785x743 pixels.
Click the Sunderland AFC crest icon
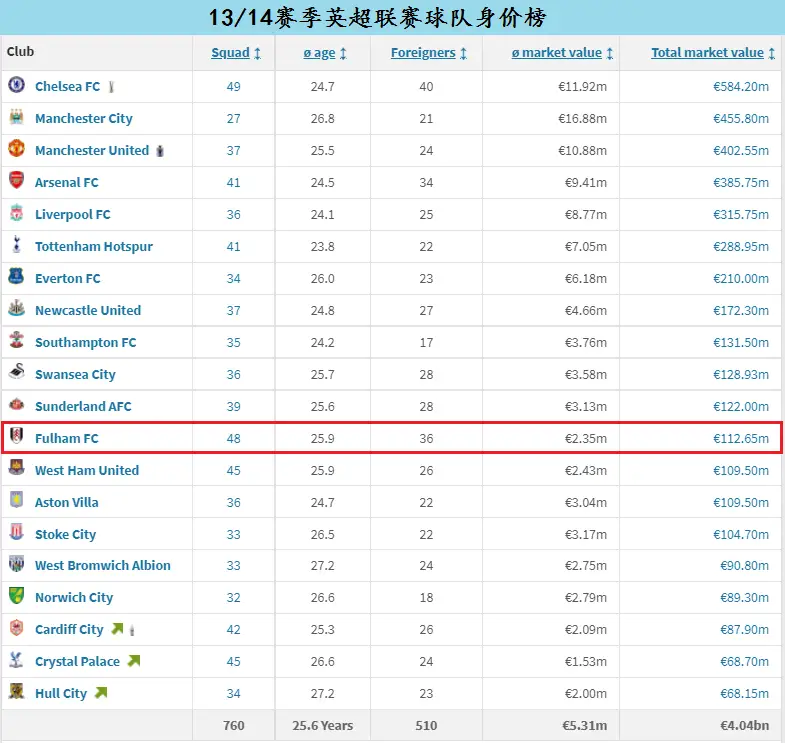tap(17, 404)
